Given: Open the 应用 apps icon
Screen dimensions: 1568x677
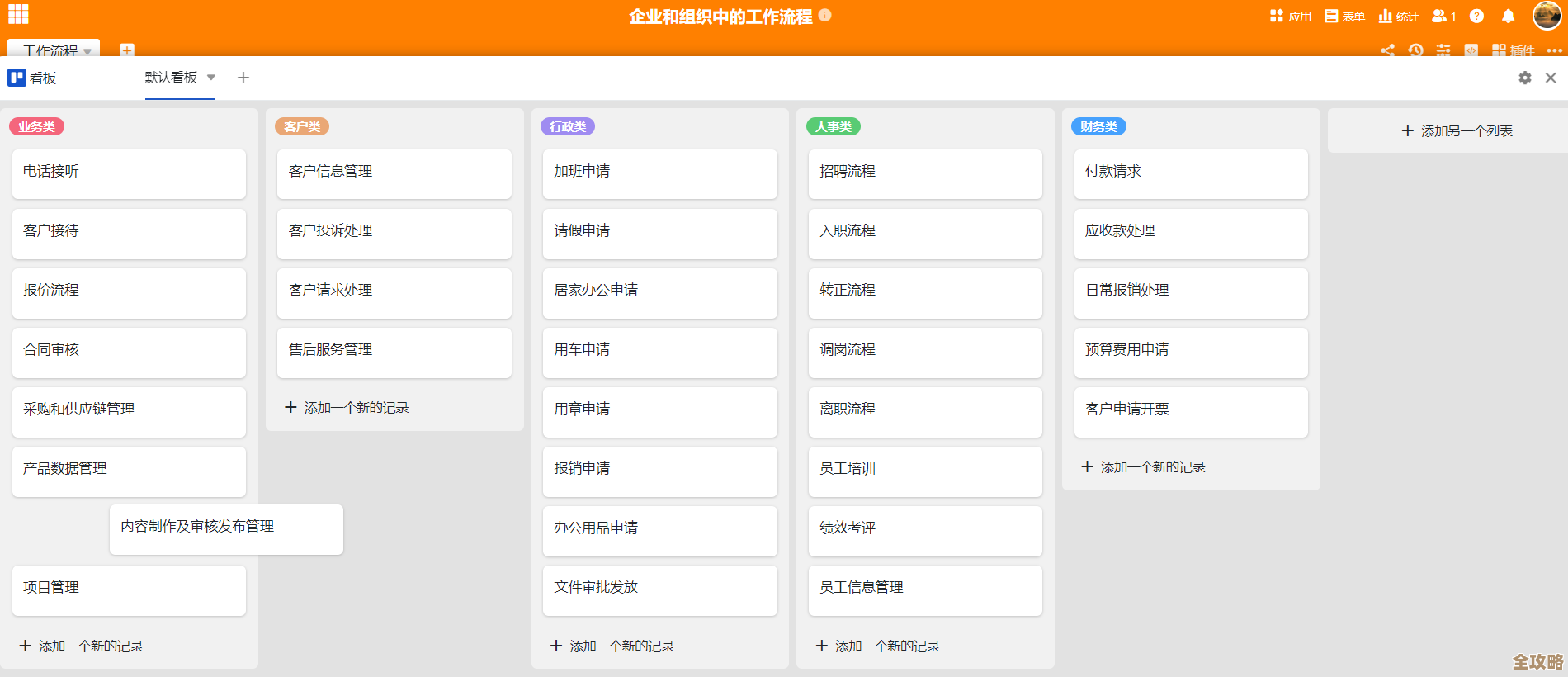Looking at the screenshot, I should tap(1291, 16).
